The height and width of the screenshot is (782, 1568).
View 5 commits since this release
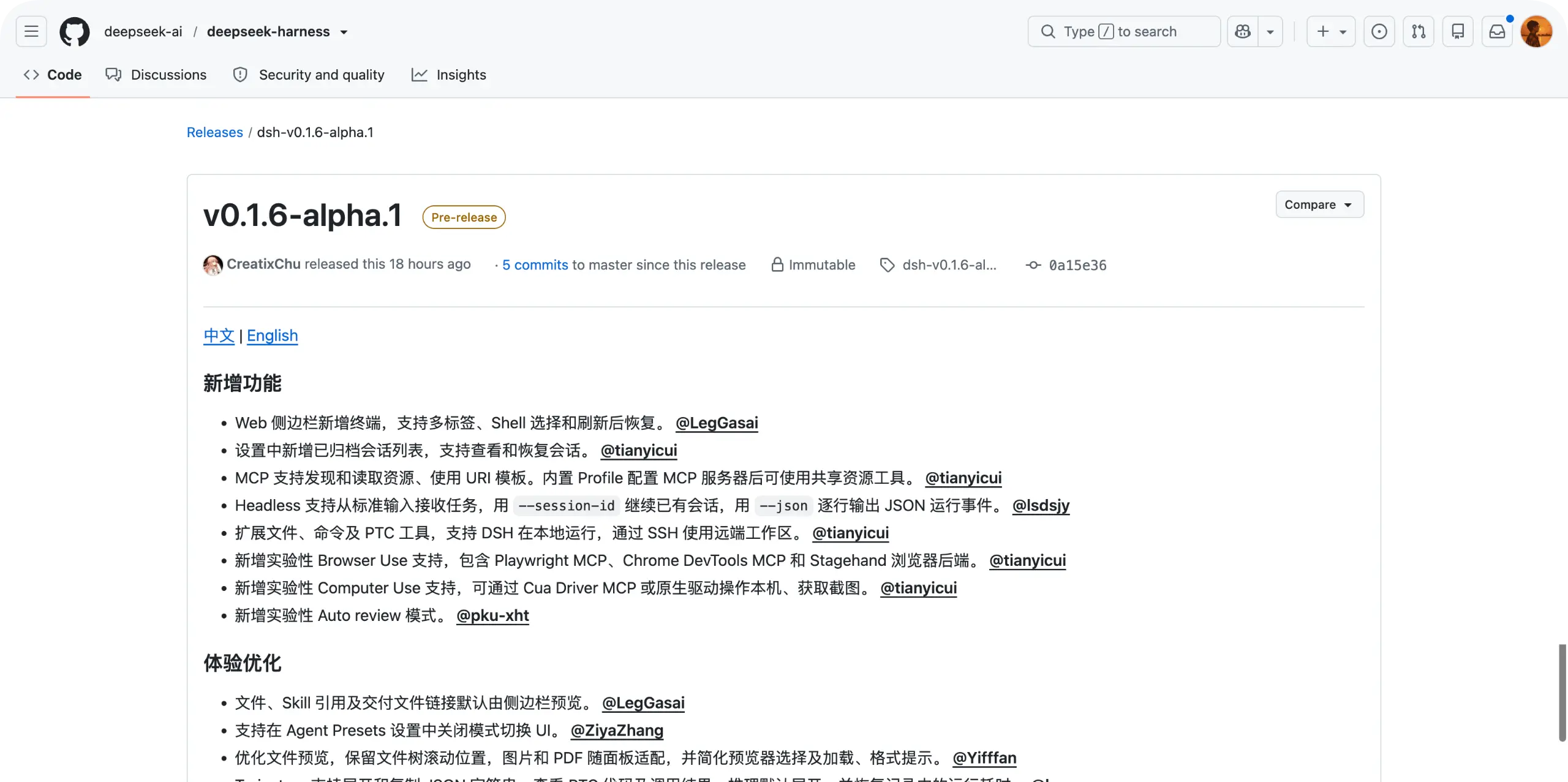(535, 265)
